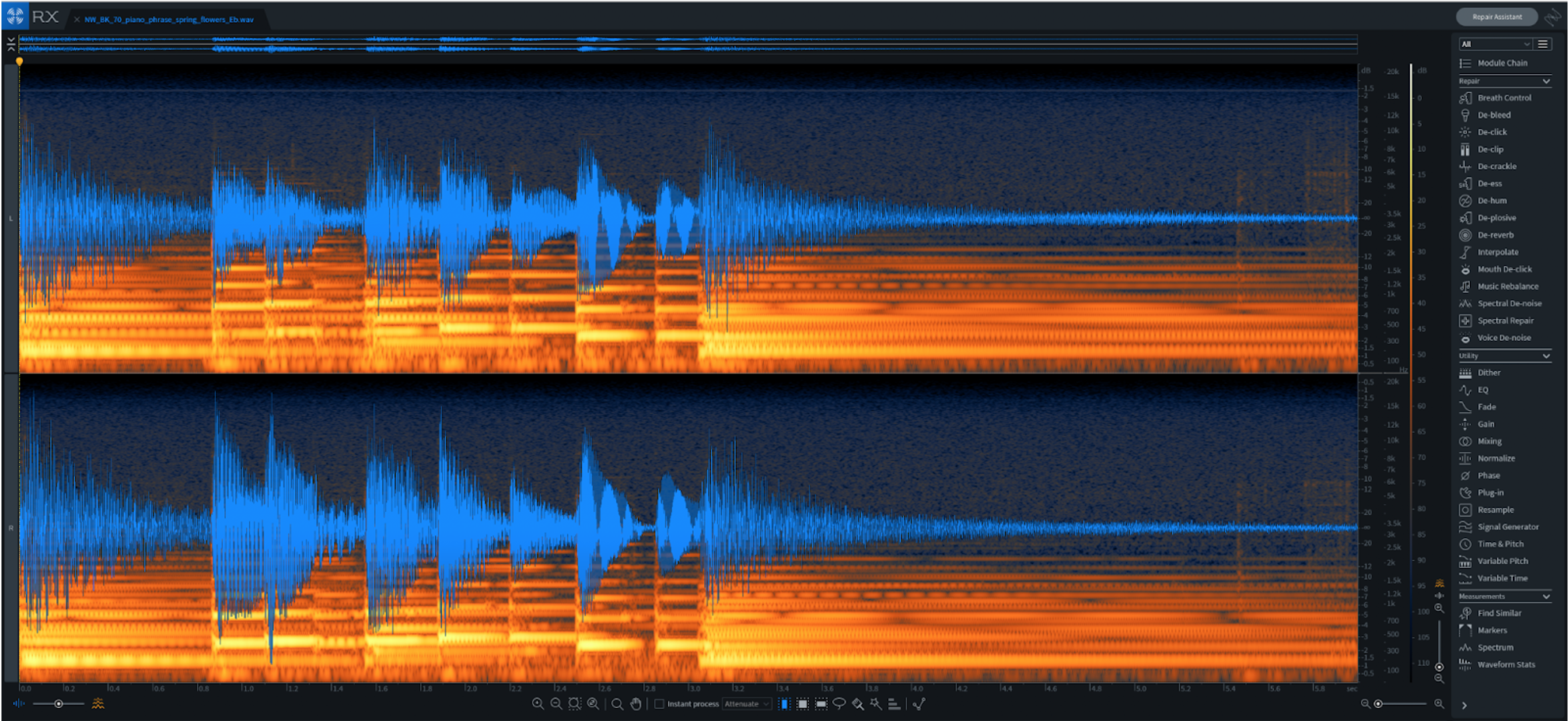Click the Repair Assistant button
This screenshot has width=1568, height=721.
[1497, 17]
